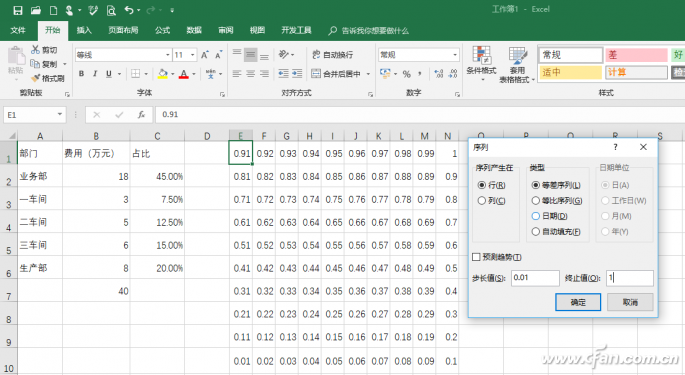Select the Columns (列) radio button

click(x=482, y=201)
